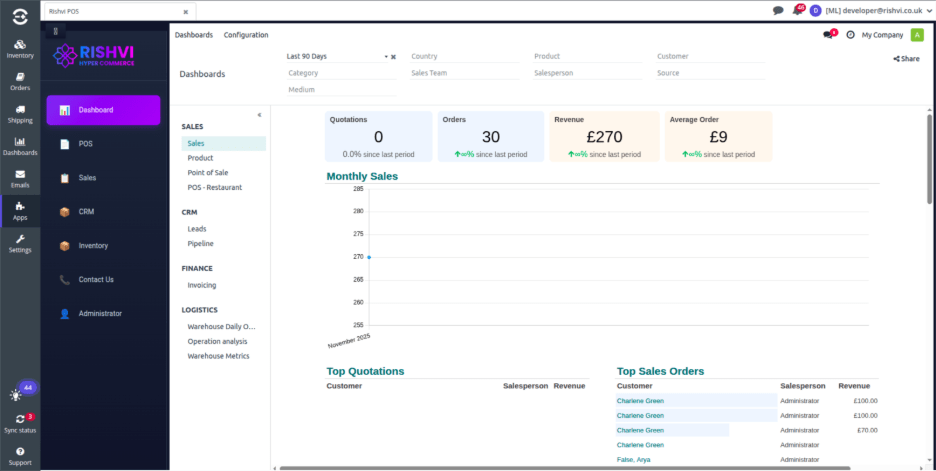Click the clock activities icon near My Company
The image size is (936, 471).
(x=850, y=35)
